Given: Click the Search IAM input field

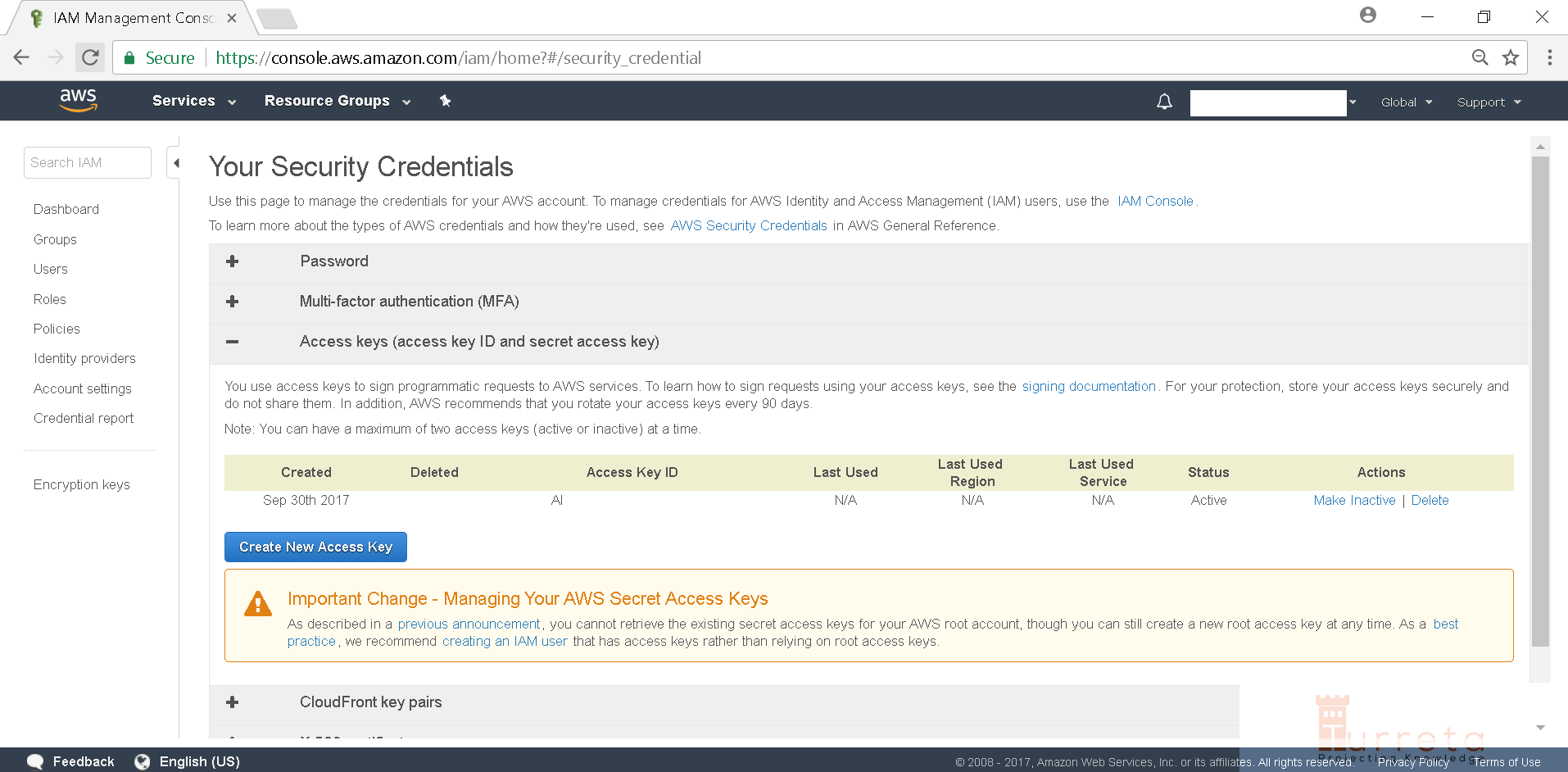Looking at the screenshot, I should coord(88,162).
